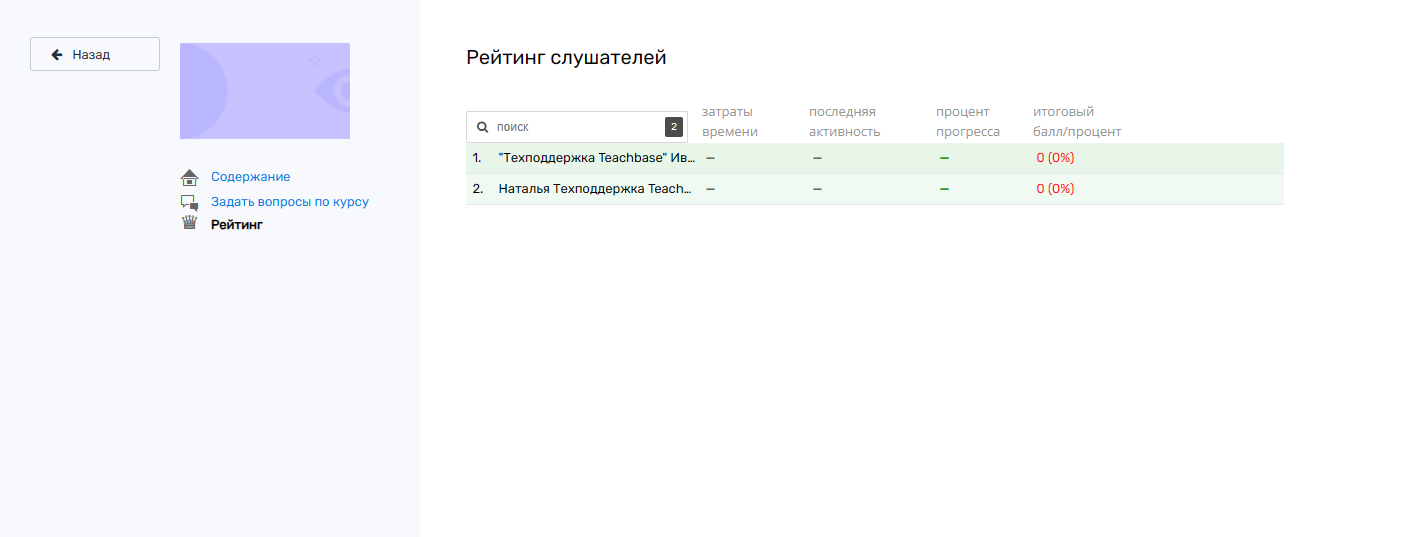The width and height of the screenshot is (1402, 537).
Task: Click the процент прогресса column header
Action: 968,121
